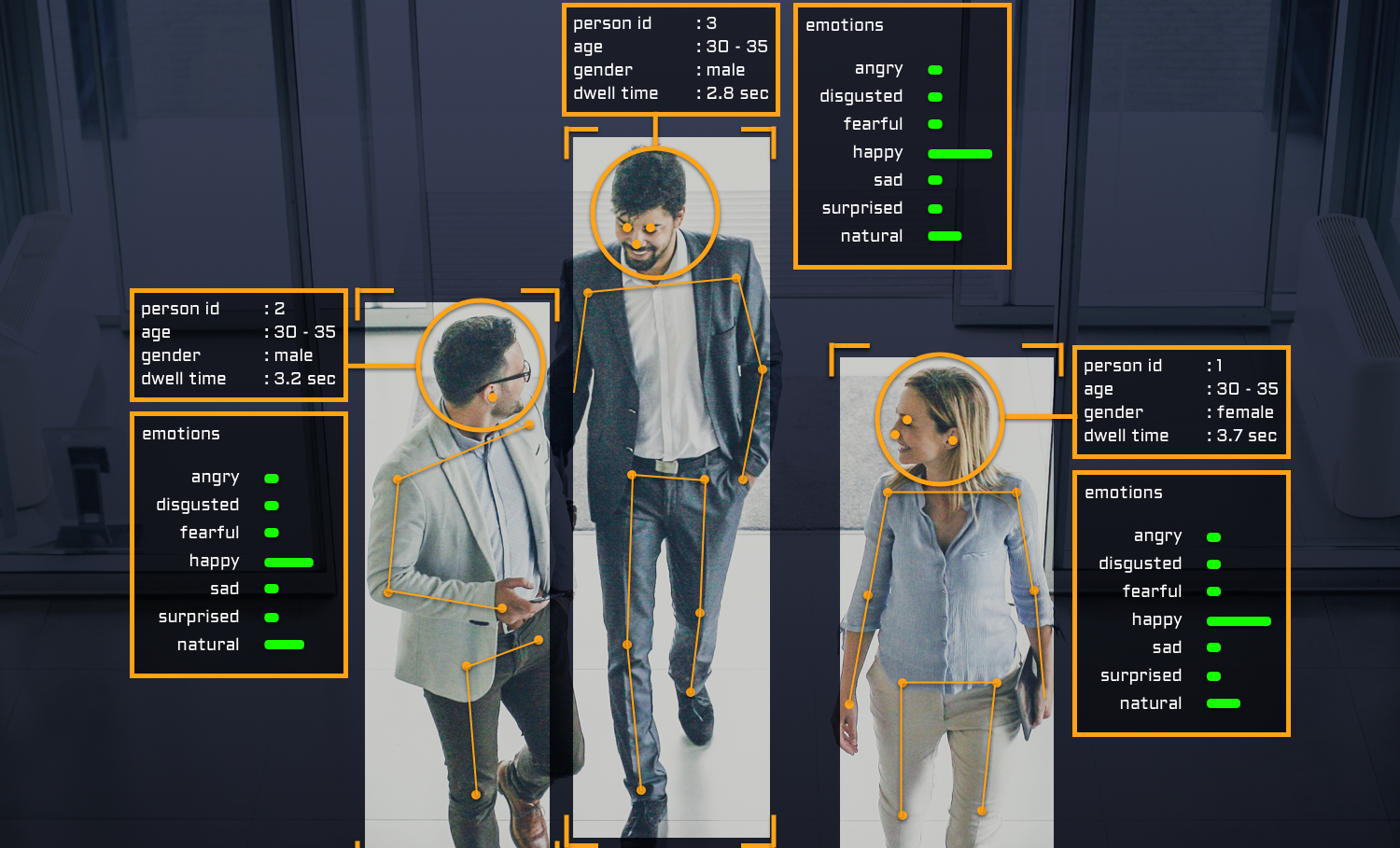Click 'person id' label in person 1 panel
The height and width of the screenshot is (848, 1400).
click(x=1123, y=366)
